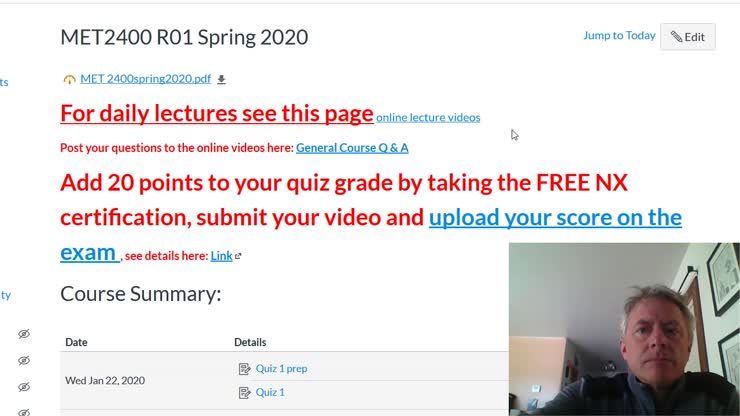Toggle the second hidden-eye icon in the sidebar
The image size is (740, 416).
point(24,360)
